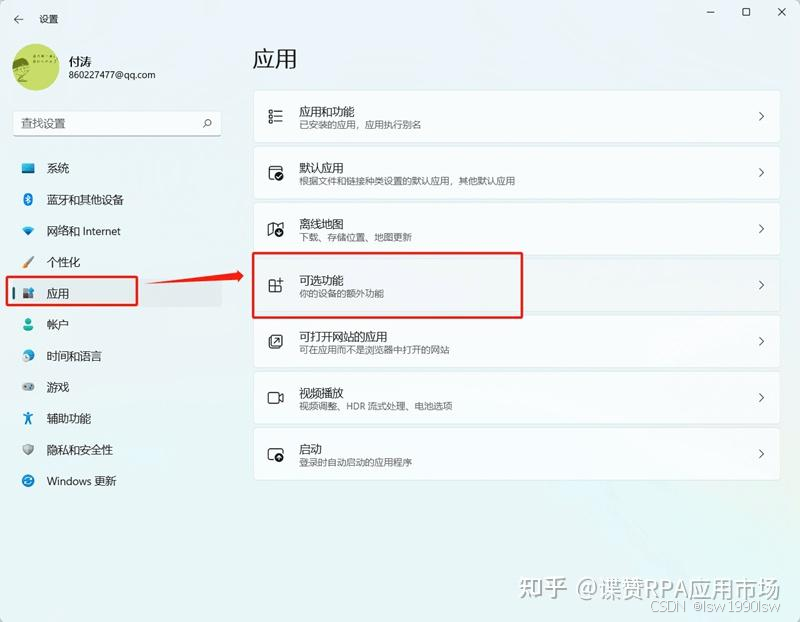Click the account name 付涛
Screen dimensions: 800x622
(x=80, y=61)
